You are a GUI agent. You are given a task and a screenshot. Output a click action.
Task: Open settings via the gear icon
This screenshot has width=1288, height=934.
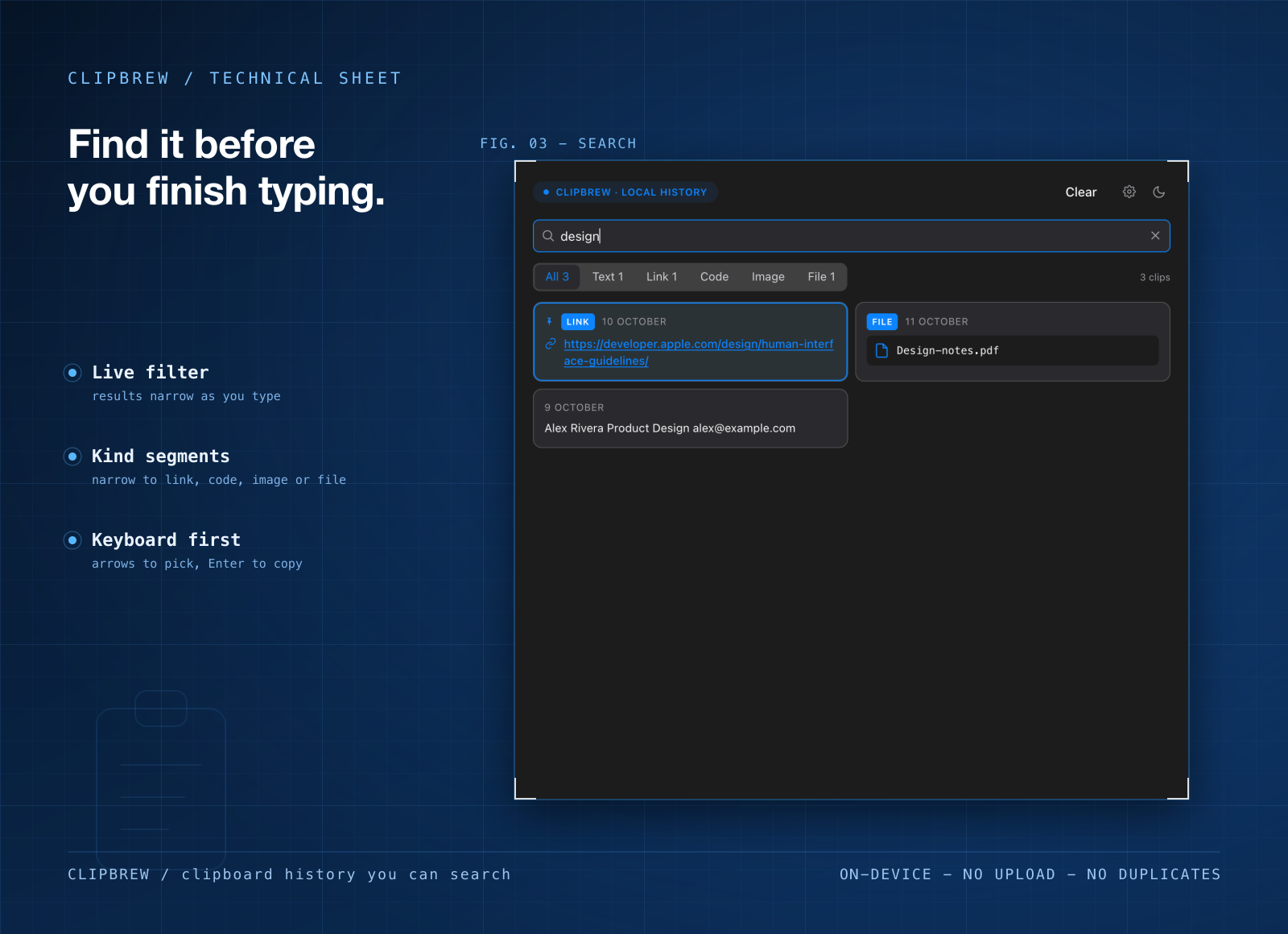[1129, 192]
